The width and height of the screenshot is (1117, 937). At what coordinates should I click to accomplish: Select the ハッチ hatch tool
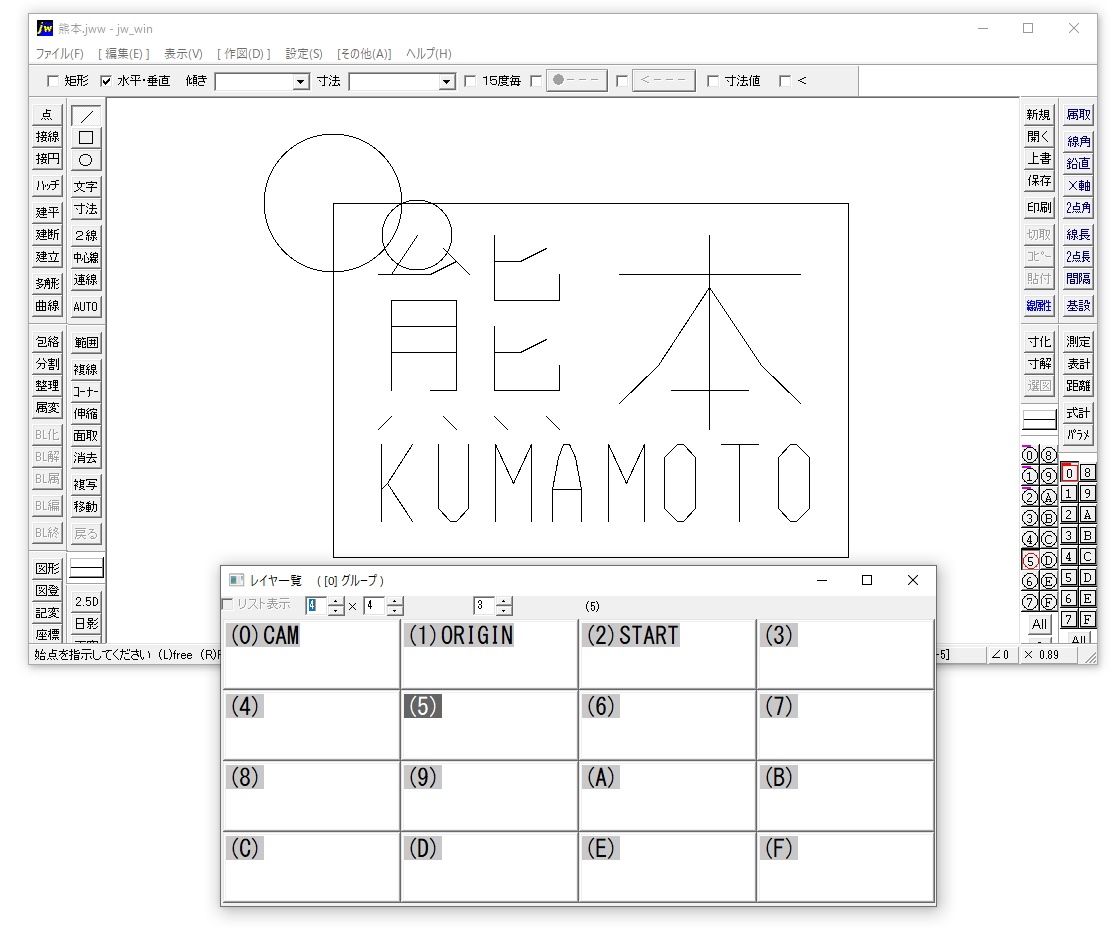pos(47,186)
